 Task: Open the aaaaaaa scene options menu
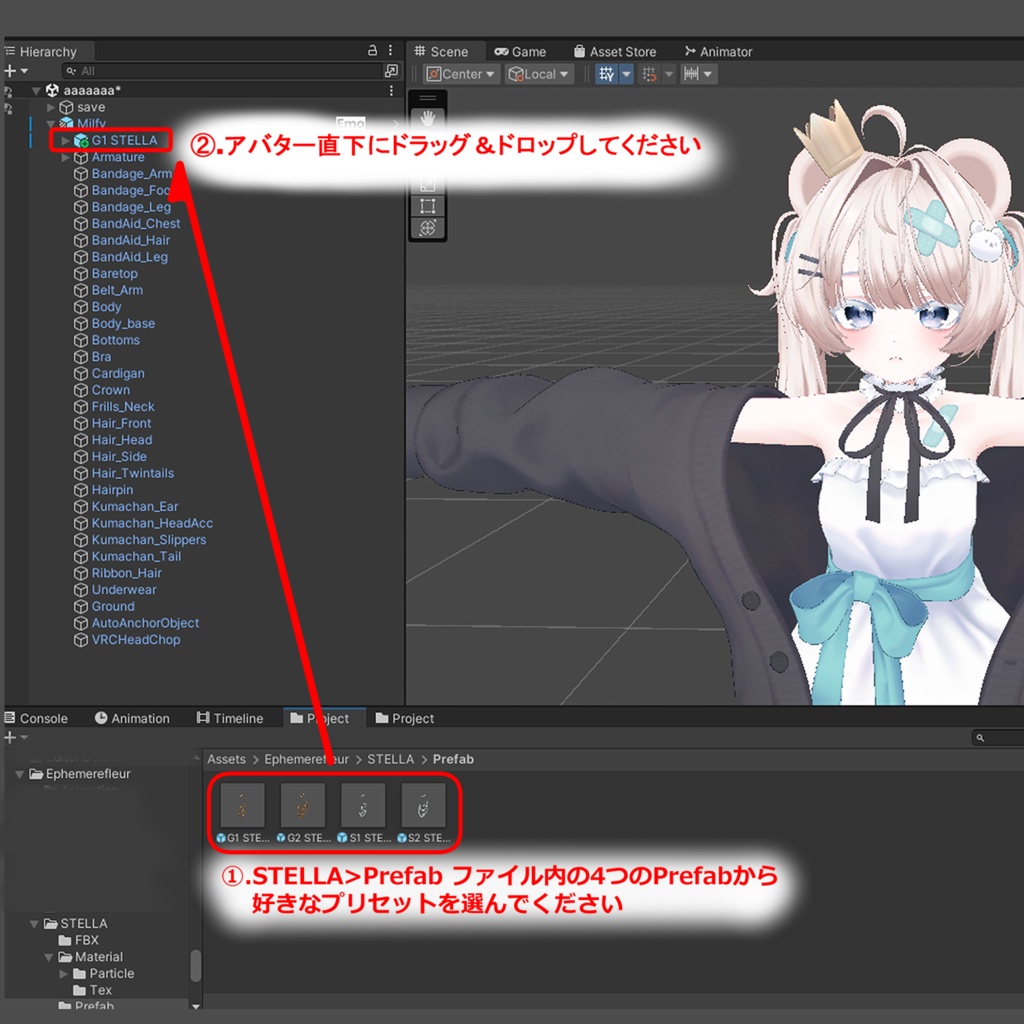pos(391,90)
